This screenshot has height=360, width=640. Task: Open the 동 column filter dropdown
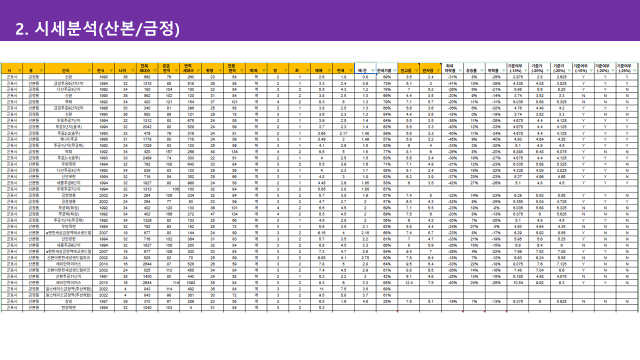coord(42,71)
